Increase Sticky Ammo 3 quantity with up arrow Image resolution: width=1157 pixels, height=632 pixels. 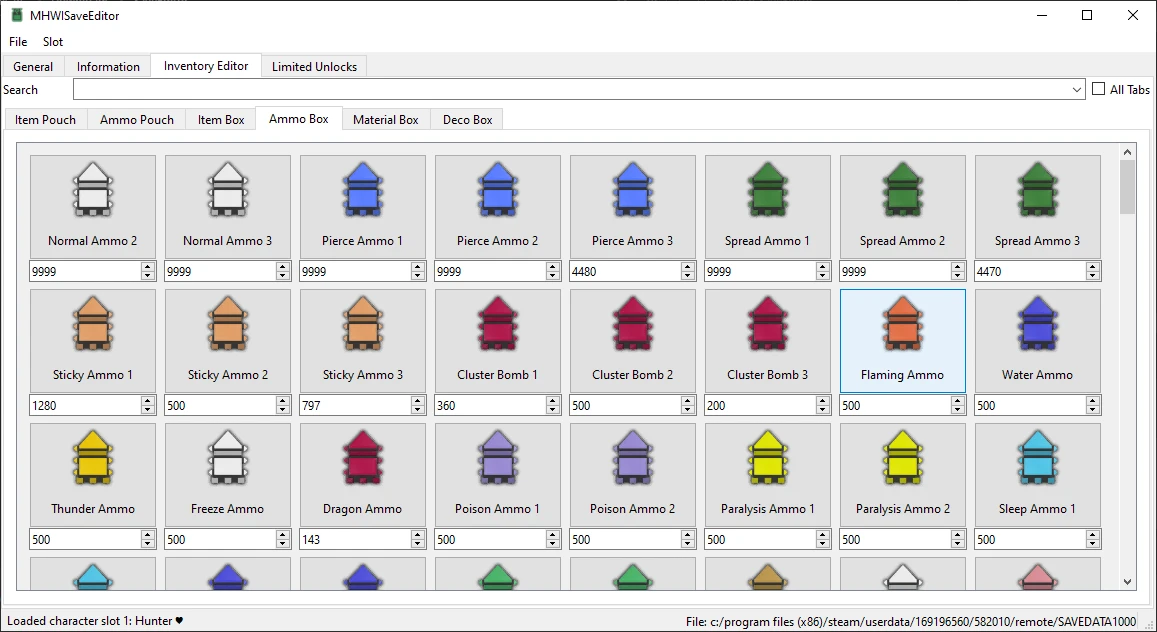click(x=418, y=401)
